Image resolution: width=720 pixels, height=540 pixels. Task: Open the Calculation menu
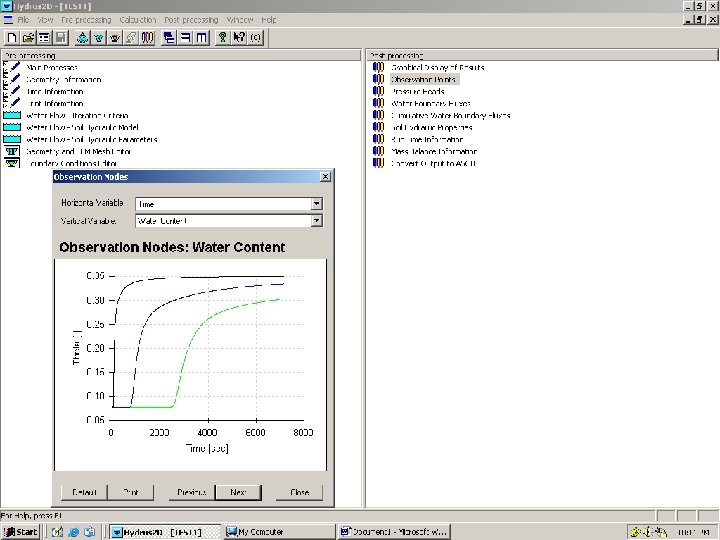137,20
